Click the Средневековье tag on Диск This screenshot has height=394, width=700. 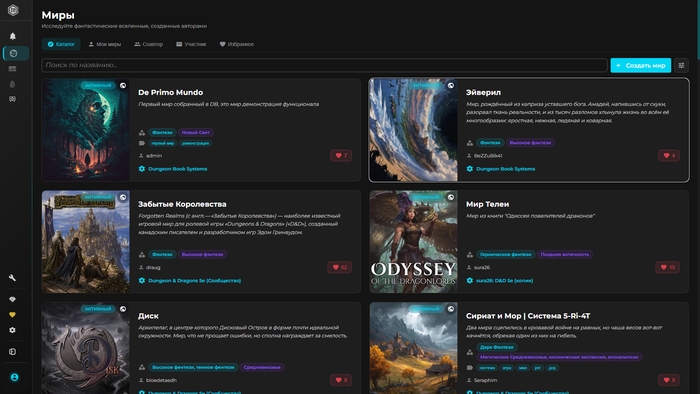pyautogui.click(x=262, y=367)
